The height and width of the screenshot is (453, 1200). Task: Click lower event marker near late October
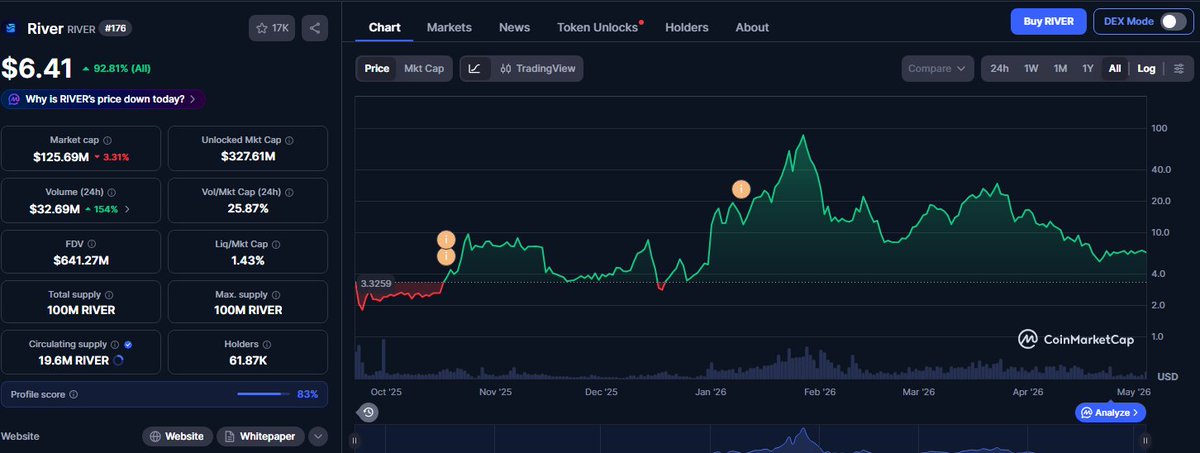point(446,257)
